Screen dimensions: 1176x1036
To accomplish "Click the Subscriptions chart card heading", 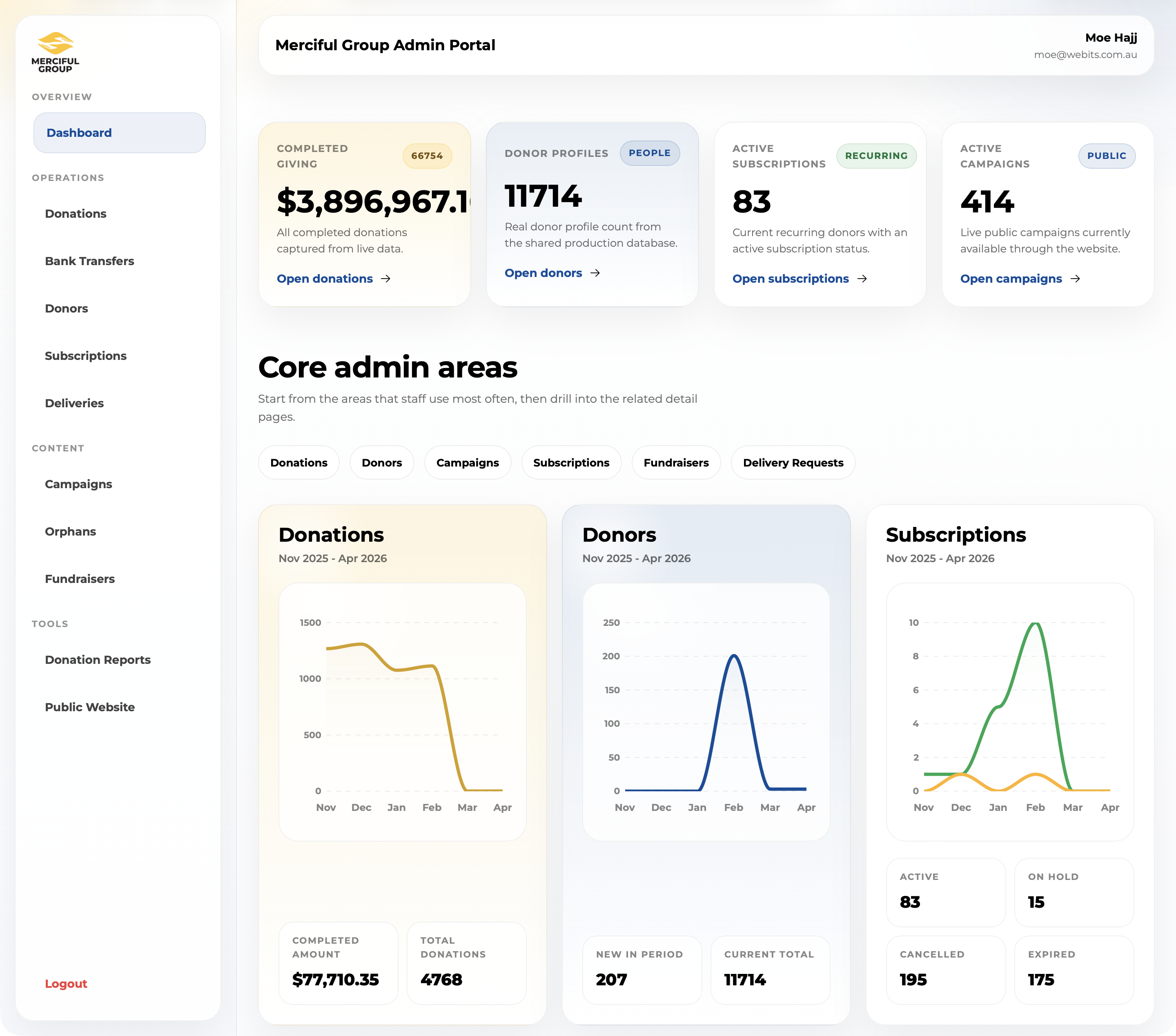I will coord(955,535).
